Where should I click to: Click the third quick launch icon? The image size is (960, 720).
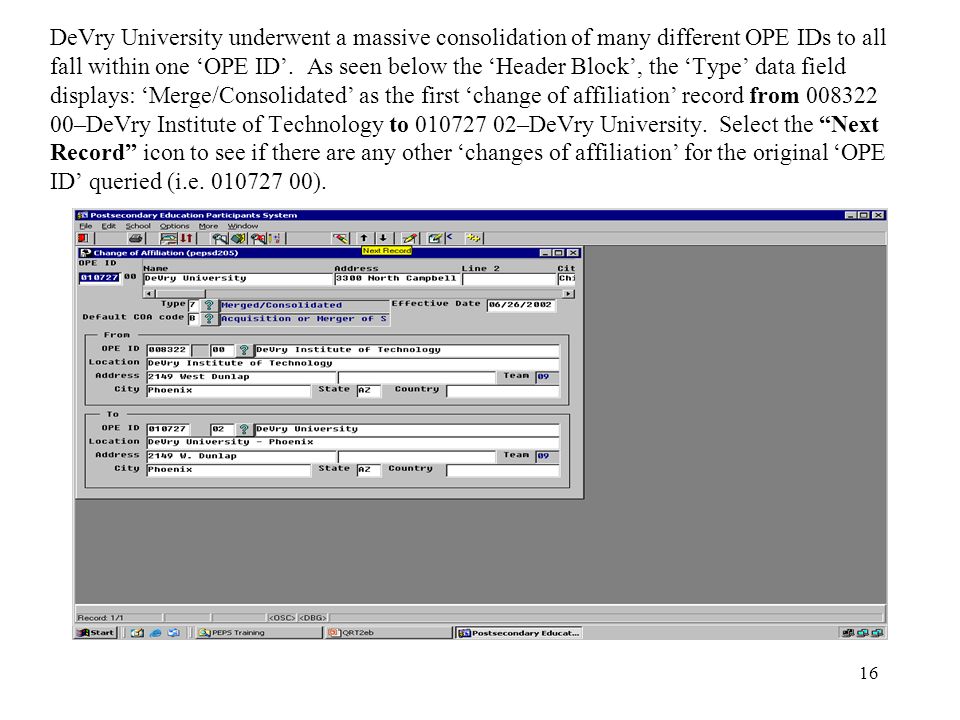coord(174,632)
